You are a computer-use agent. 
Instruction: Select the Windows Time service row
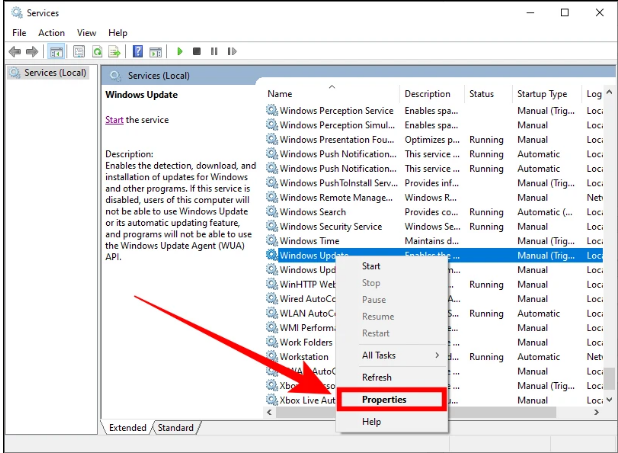[434, 240]
